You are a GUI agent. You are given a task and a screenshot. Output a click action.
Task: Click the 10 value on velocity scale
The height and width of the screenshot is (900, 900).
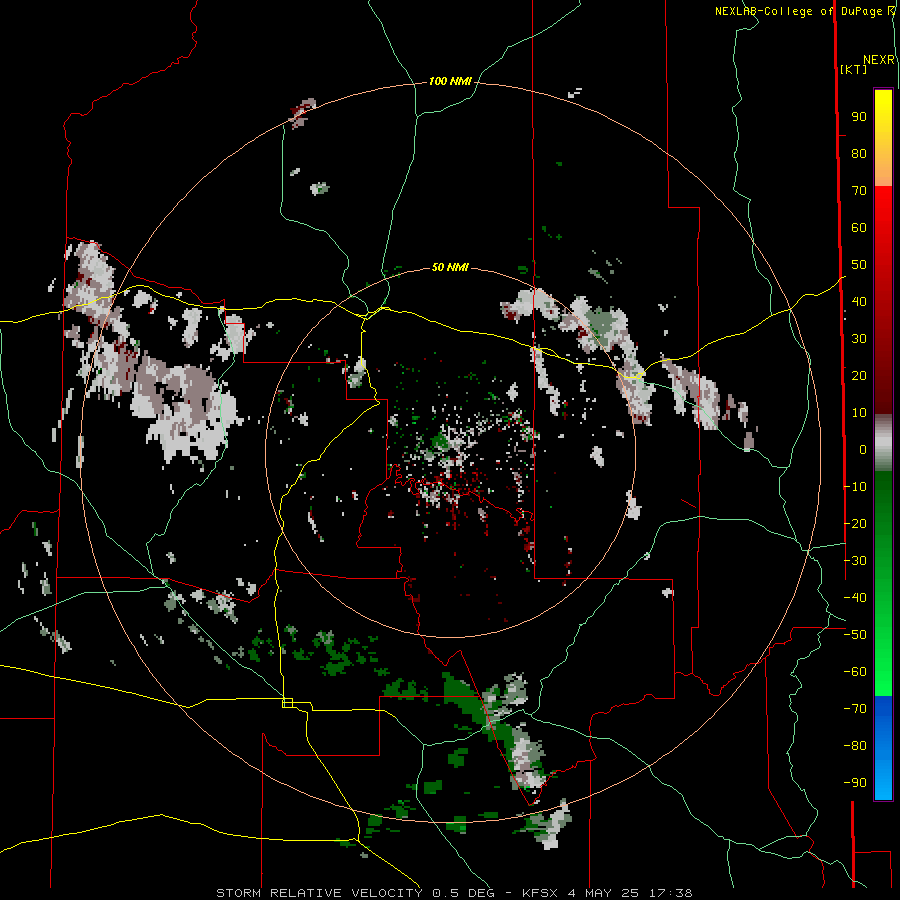tap(859, 413)
